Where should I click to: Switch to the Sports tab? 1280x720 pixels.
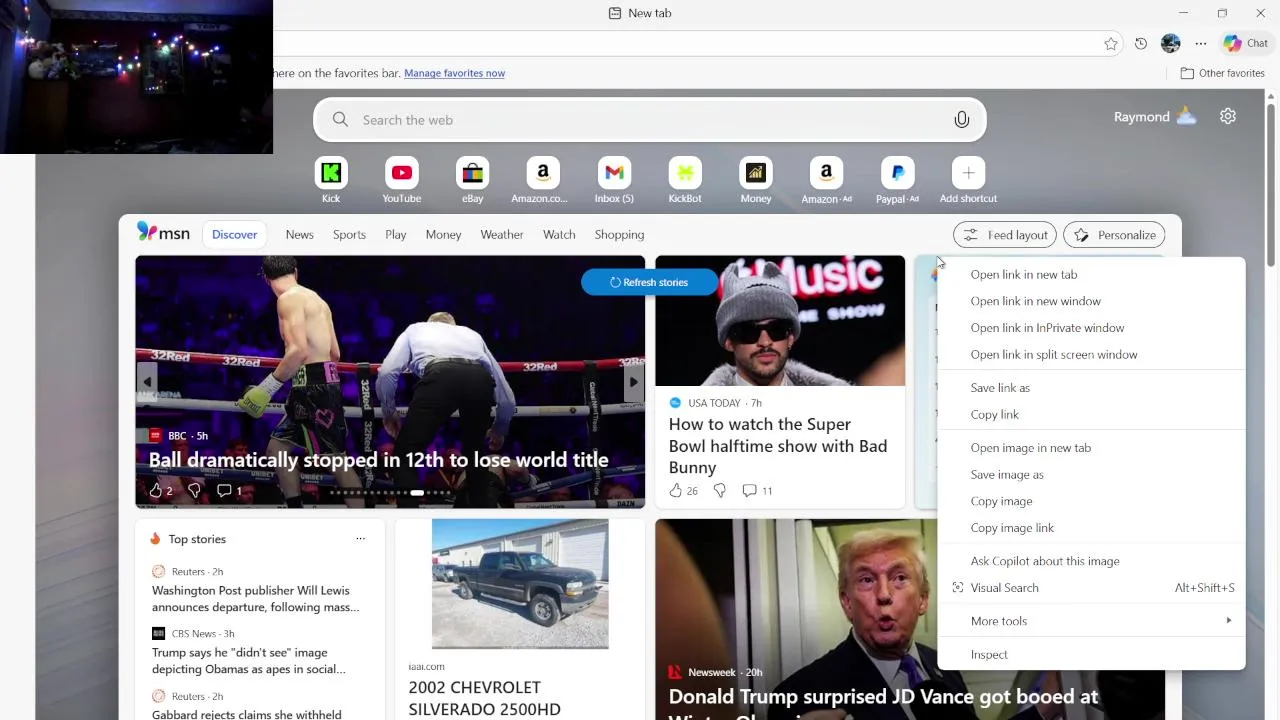click(x=349, y=234)
